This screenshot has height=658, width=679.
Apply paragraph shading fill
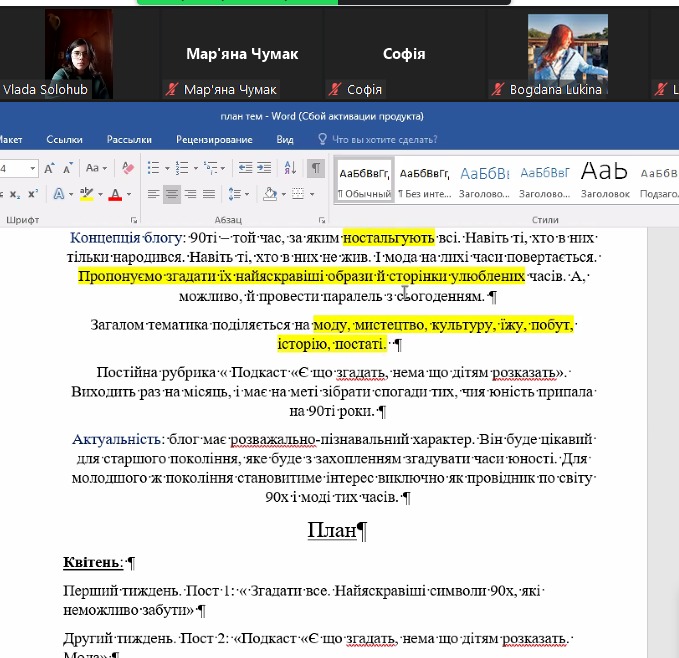[x=270, y=194]
